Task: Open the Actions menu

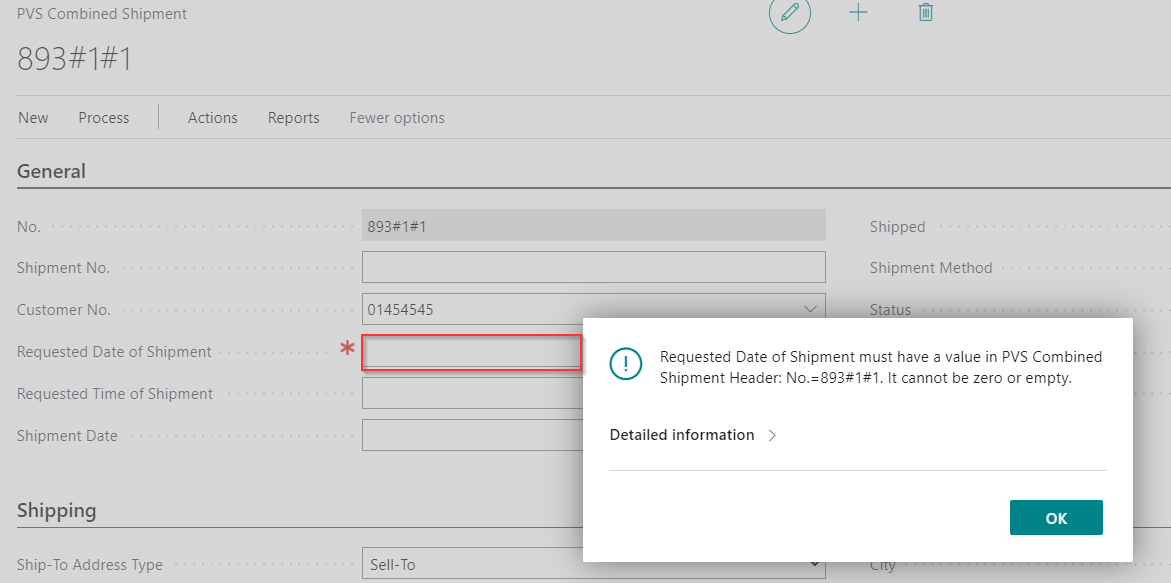Action: point(213,118)
